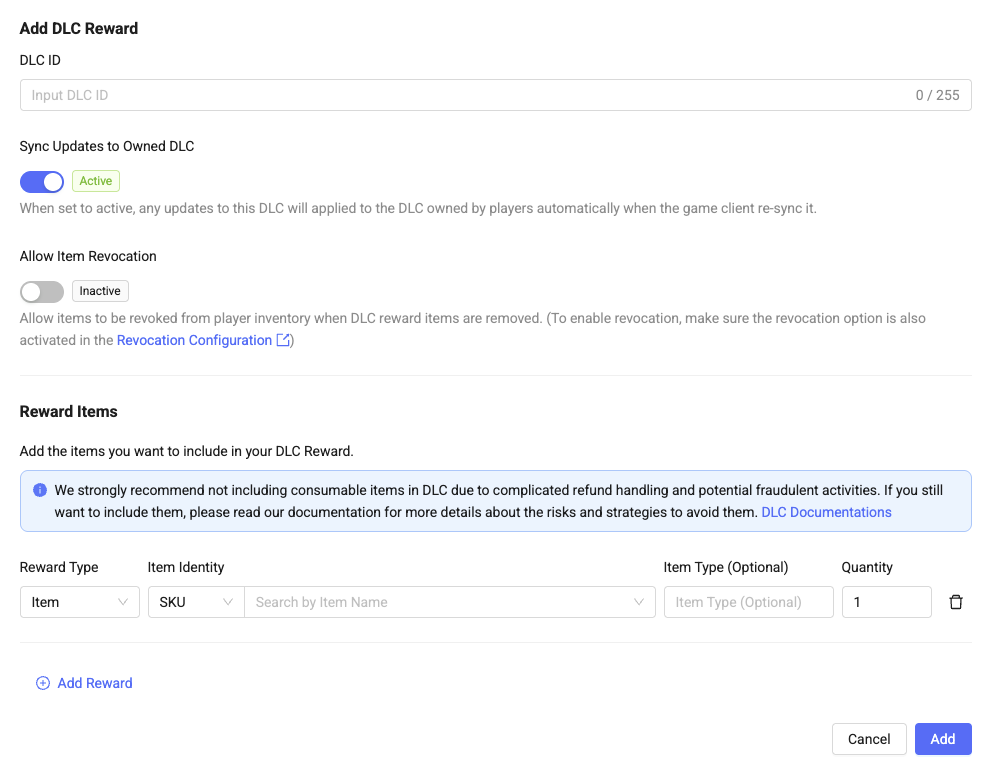Click the Cancel button
Image resolution: width=990 pixels, height=771 pixels.
click(869, 739)
